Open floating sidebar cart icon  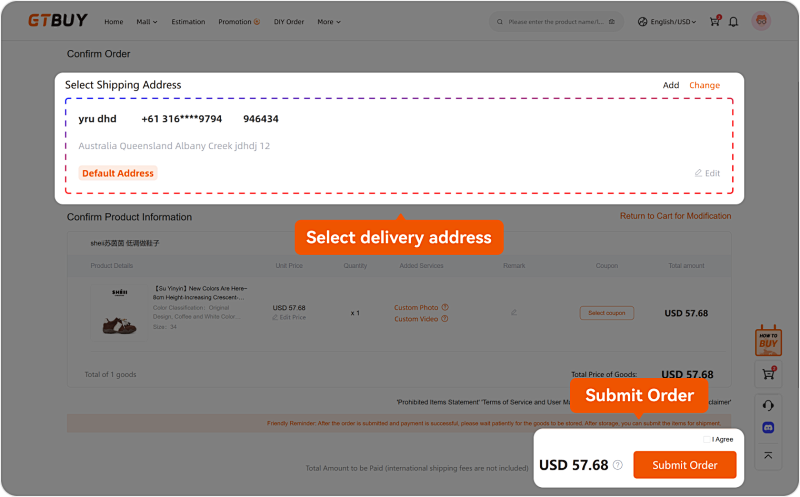pyautogui.click(x=768, y=374)
